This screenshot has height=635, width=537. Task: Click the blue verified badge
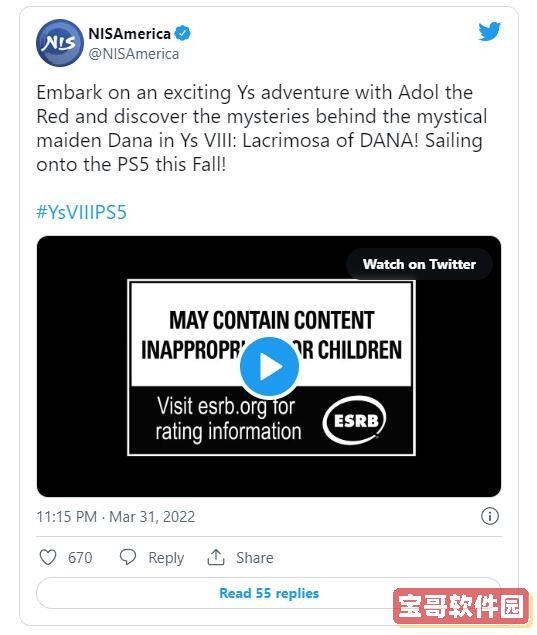tap(183, 33)
